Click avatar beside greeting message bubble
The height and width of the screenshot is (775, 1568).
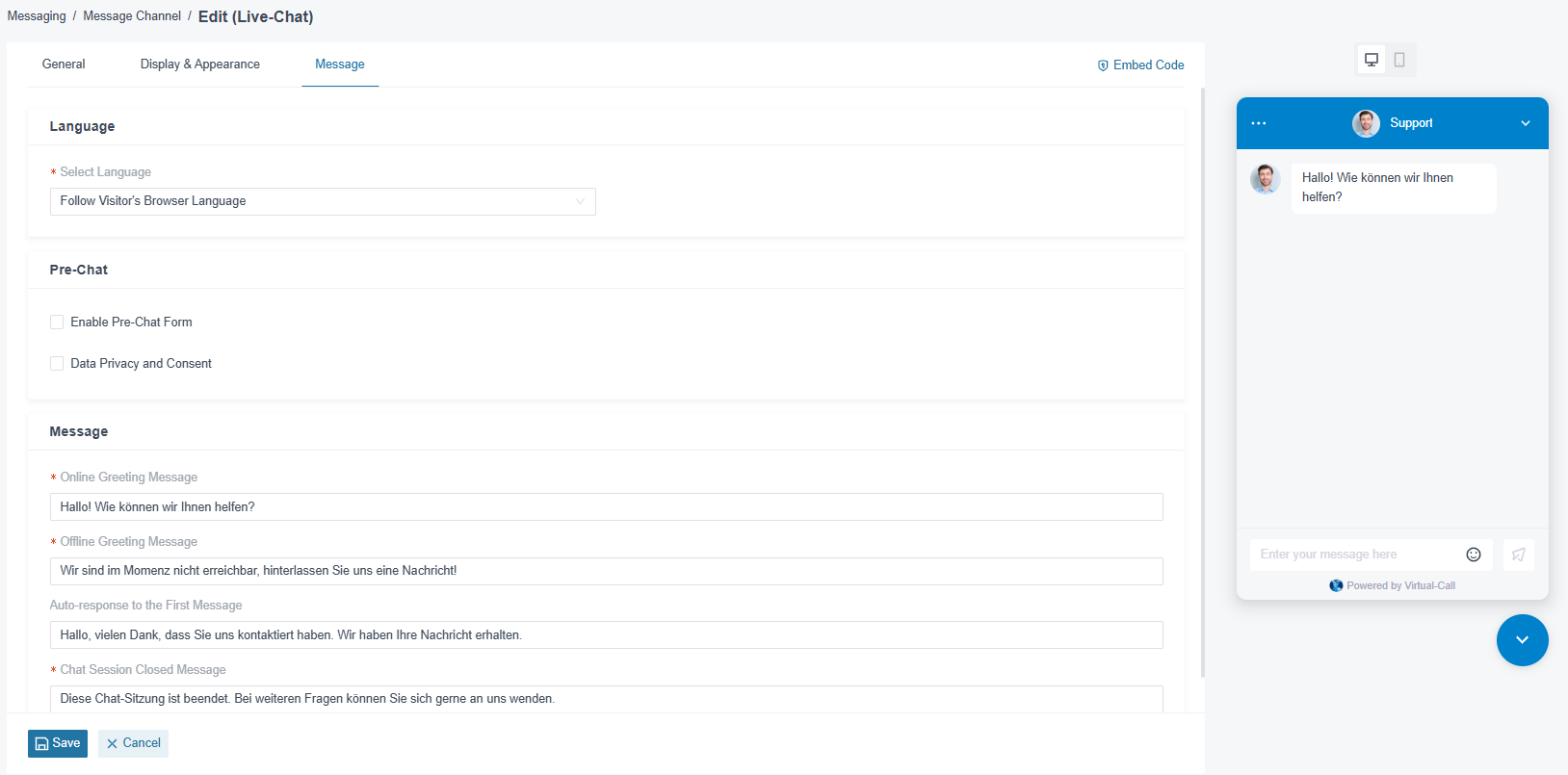tap(1266, 179)
